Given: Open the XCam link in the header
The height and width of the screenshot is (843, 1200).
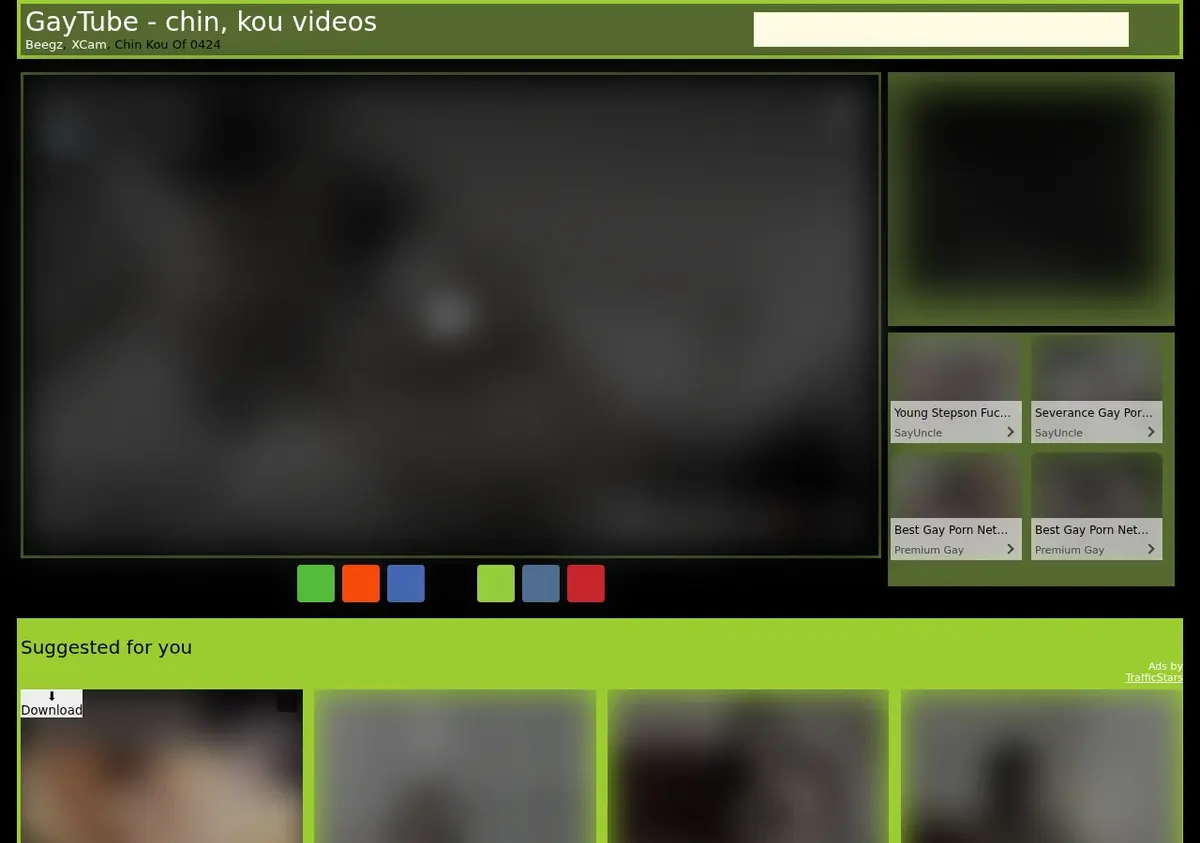Looking at the screenshot, I should point(89,45).
